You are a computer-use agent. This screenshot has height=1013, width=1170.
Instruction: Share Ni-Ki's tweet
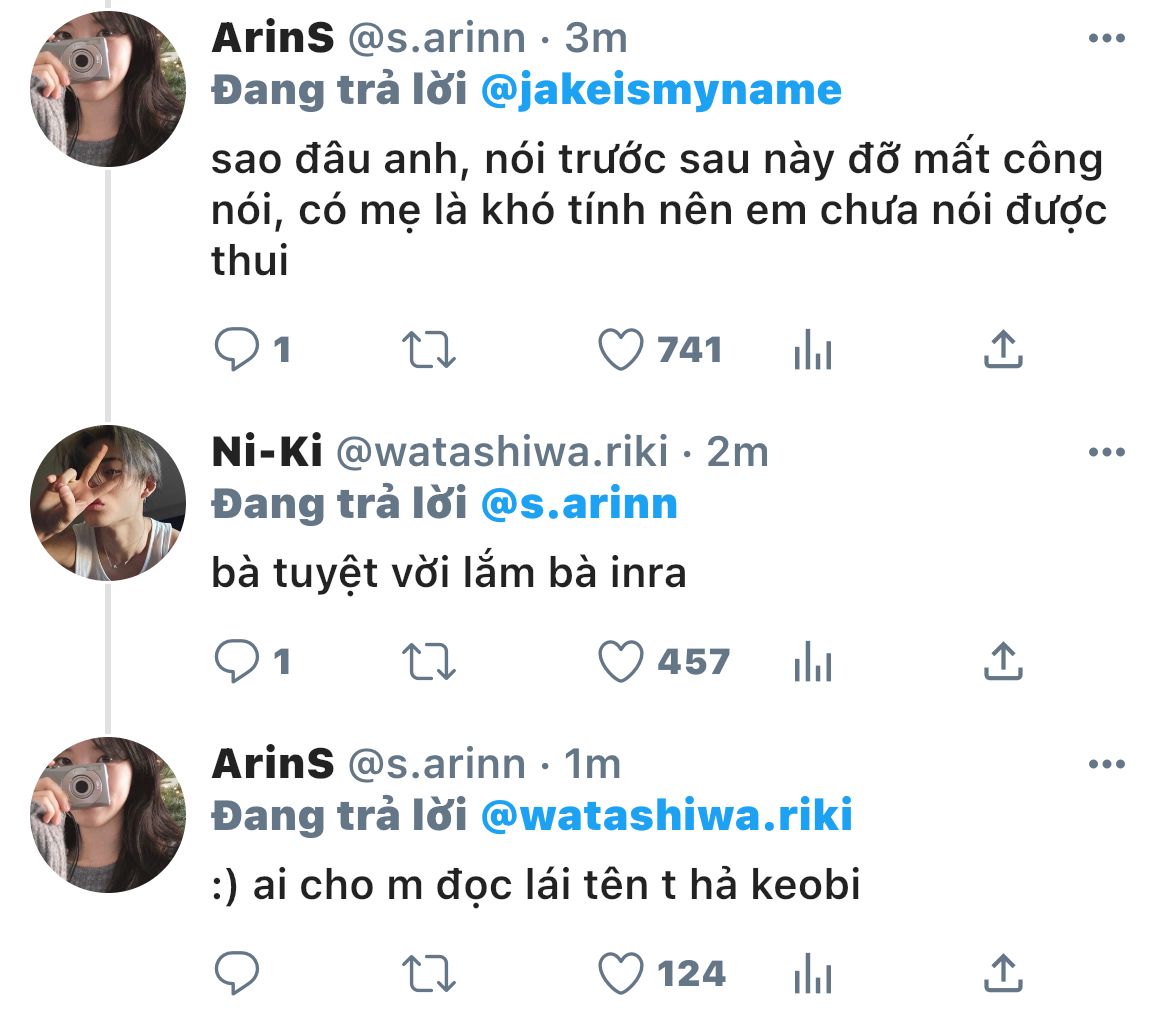click(1002, 661)
